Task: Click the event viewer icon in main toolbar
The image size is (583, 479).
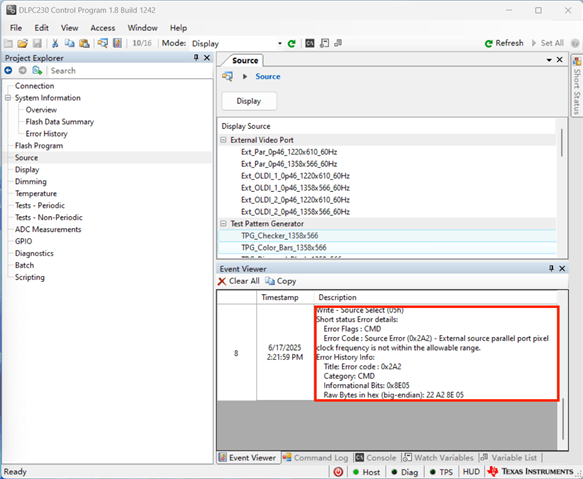Action: click(x=117, y=44)
